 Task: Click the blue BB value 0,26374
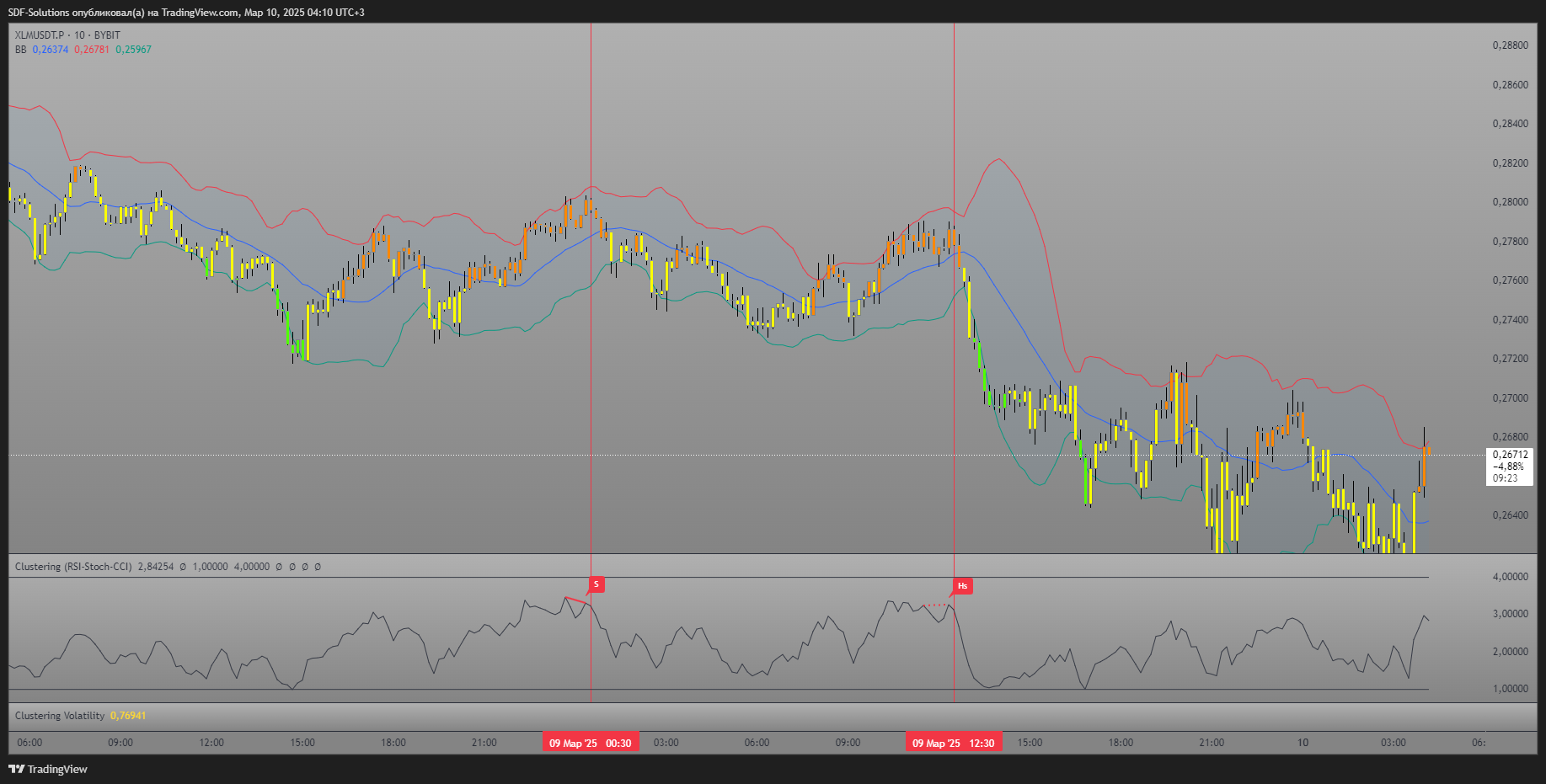click(x=51, y=50)
